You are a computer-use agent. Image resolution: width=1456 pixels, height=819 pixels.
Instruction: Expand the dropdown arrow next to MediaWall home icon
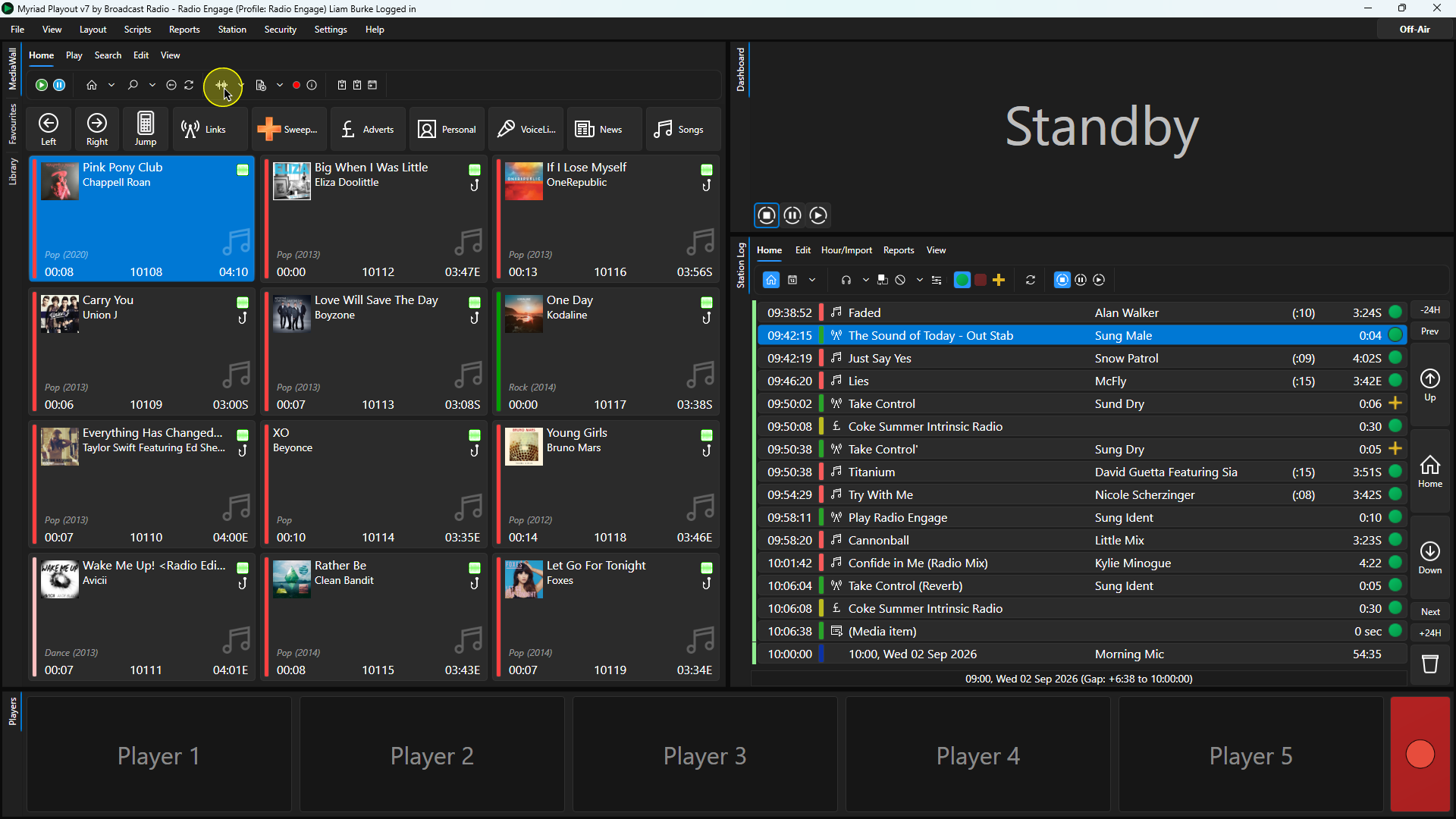(111, 85)
